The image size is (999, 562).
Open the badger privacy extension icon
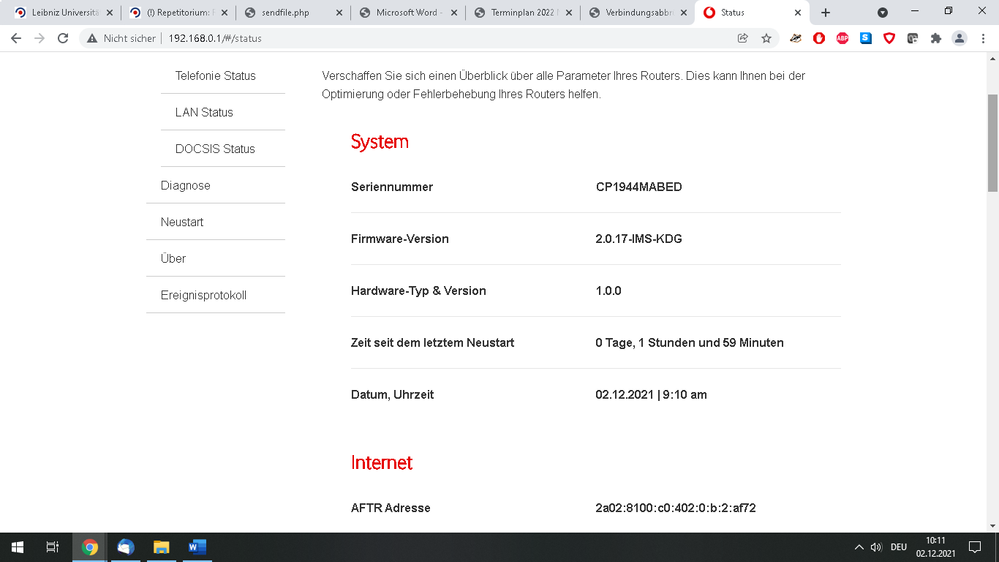[795, 38]
